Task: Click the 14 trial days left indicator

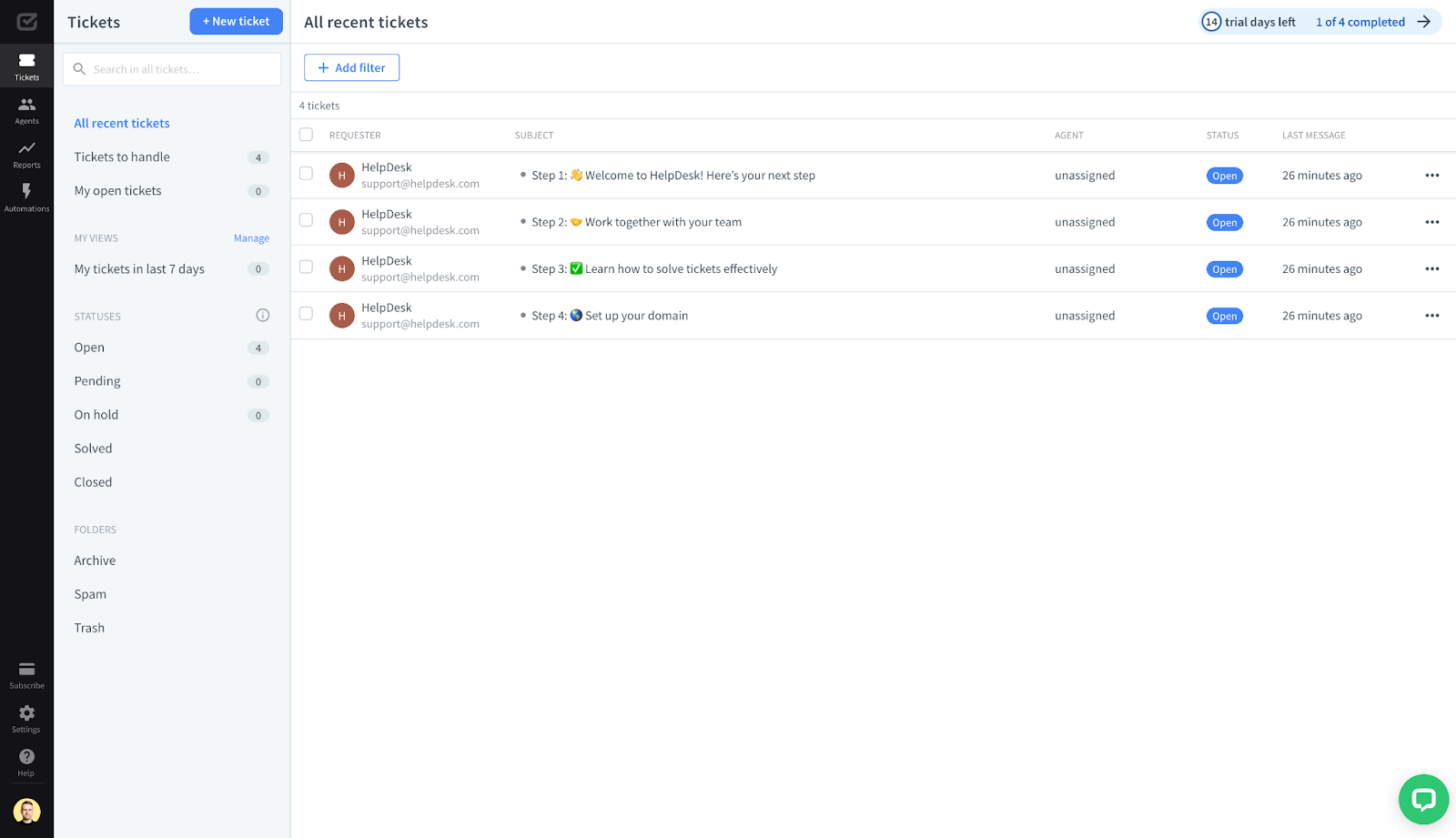Action: tap(1249, 22)
